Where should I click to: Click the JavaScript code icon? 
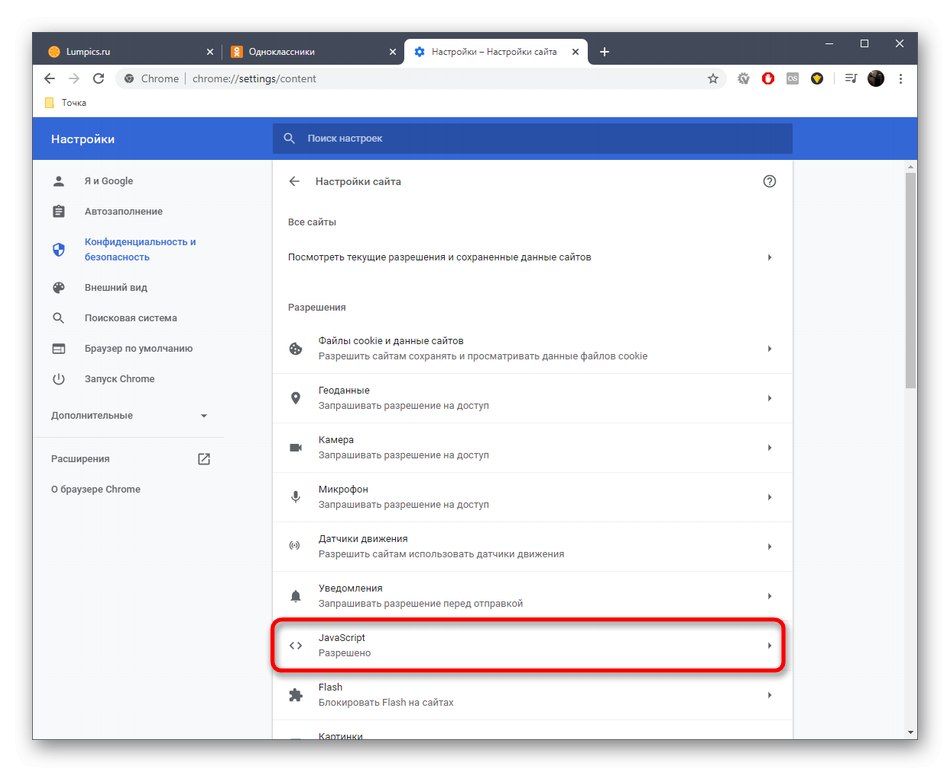tap(295, 645)
